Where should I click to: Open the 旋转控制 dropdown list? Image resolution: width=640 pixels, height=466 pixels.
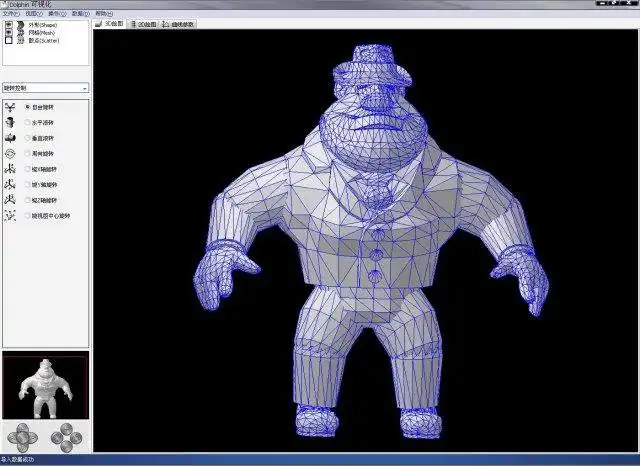[46, 88]
